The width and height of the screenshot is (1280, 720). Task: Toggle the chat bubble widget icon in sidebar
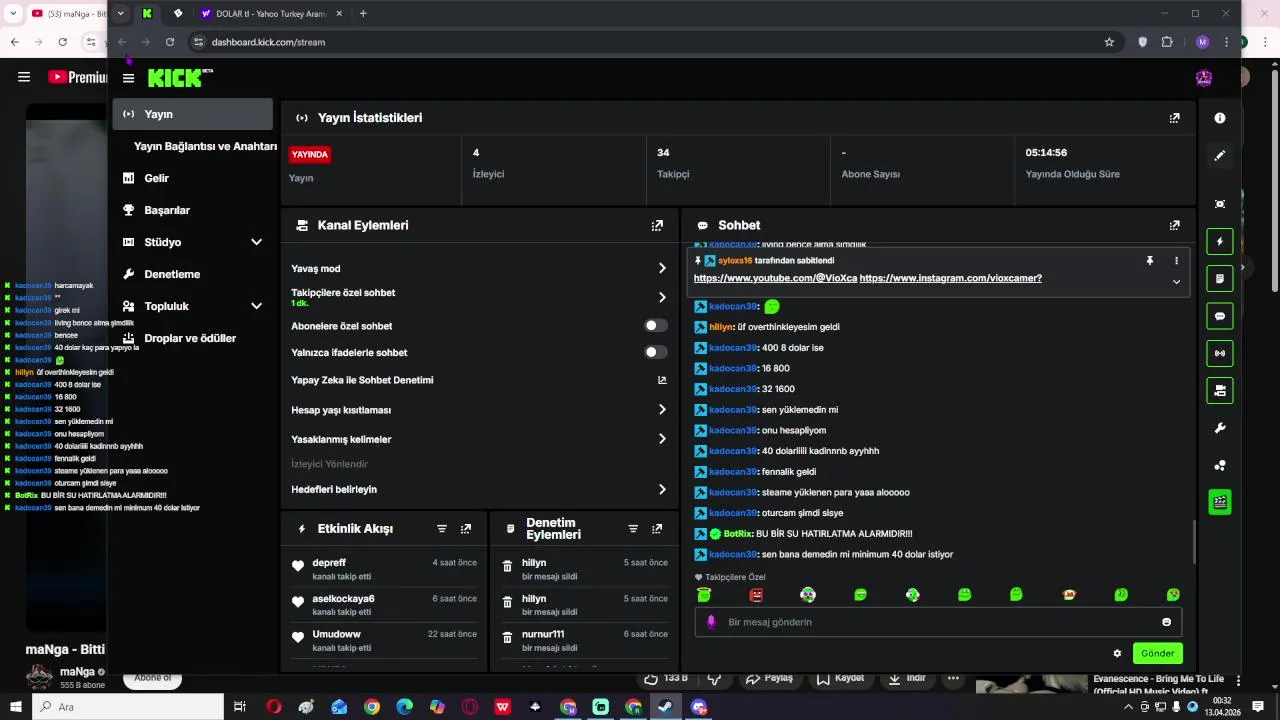tap(1220, 316)
